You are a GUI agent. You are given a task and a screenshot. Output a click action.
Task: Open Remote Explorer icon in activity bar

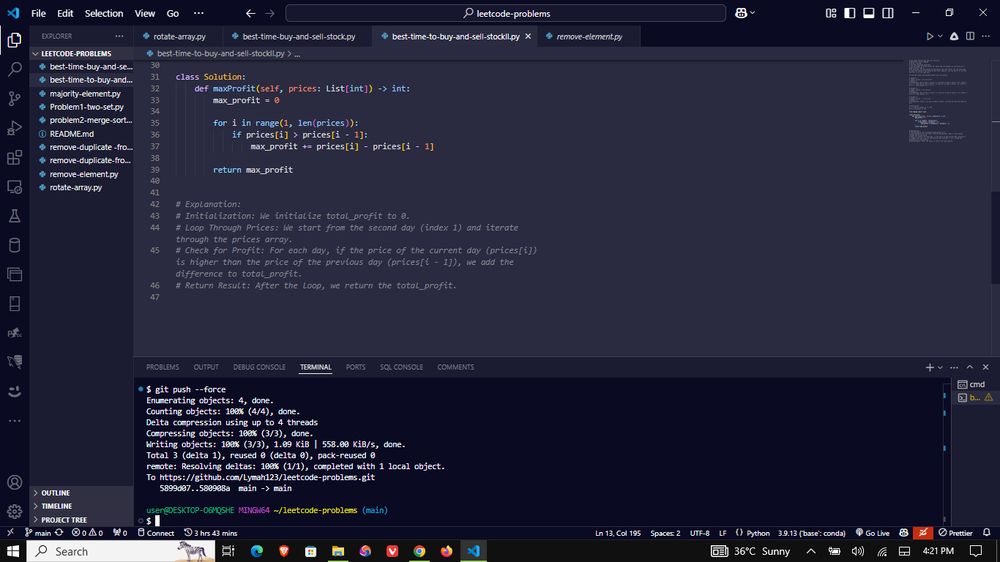coord(14,187)
